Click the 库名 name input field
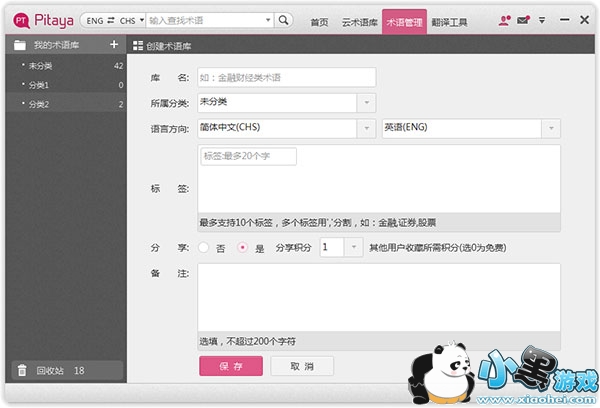Screen dimensions: 600x408 pyautogui.click(x=286, y=77)
